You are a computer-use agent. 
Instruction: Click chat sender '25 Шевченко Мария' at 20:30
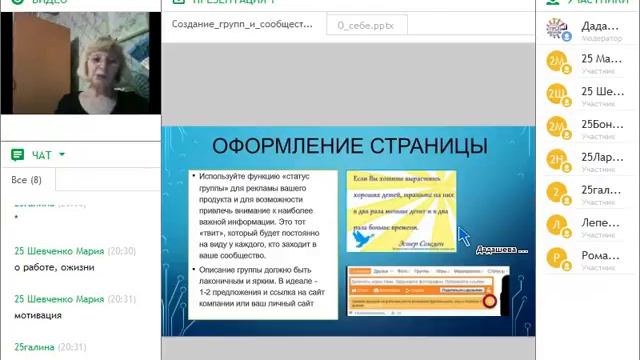click(59, 251)
